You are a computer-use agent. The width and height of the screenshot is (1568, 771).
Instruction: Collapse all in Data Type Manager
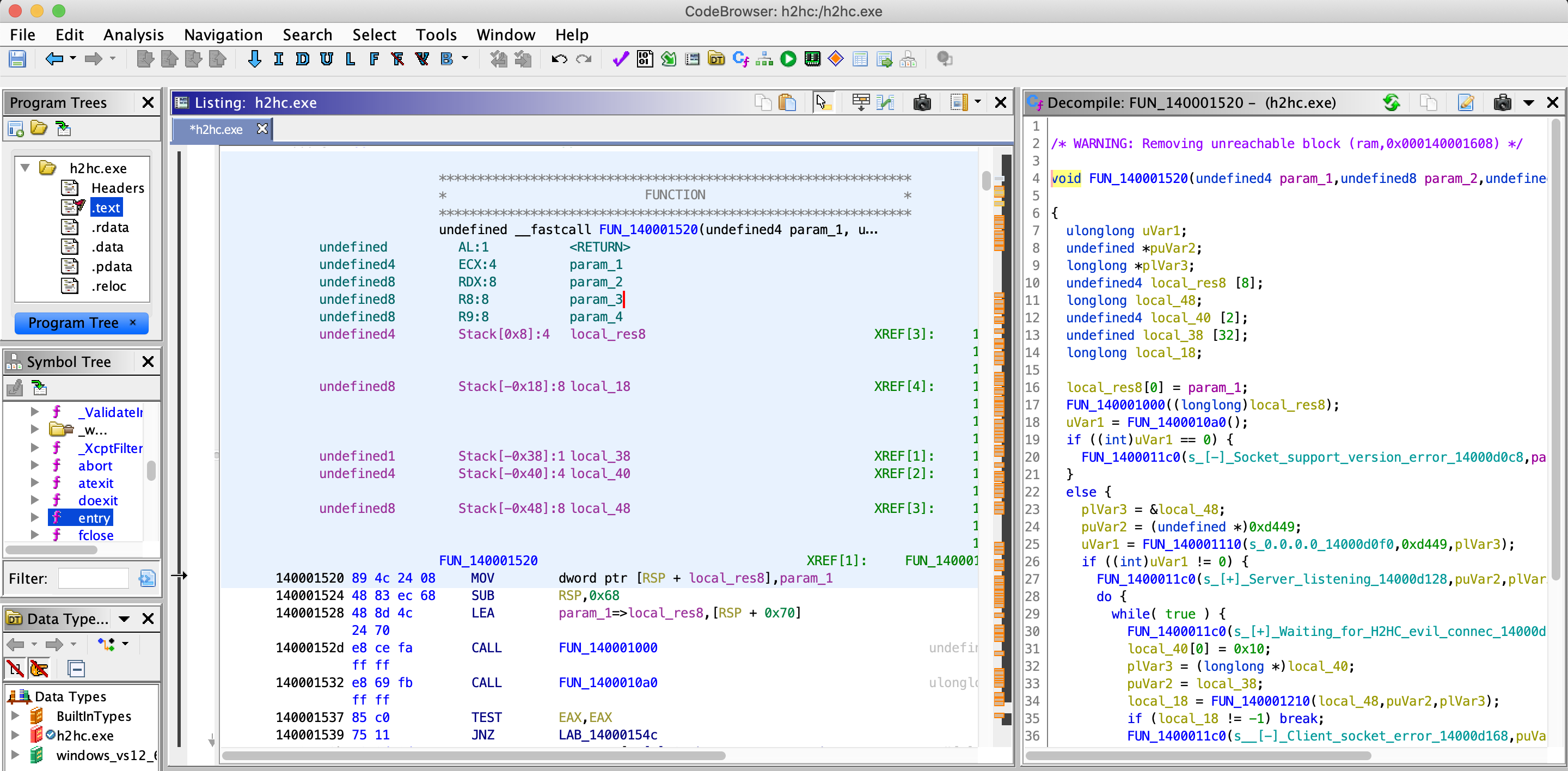point(76,669)
